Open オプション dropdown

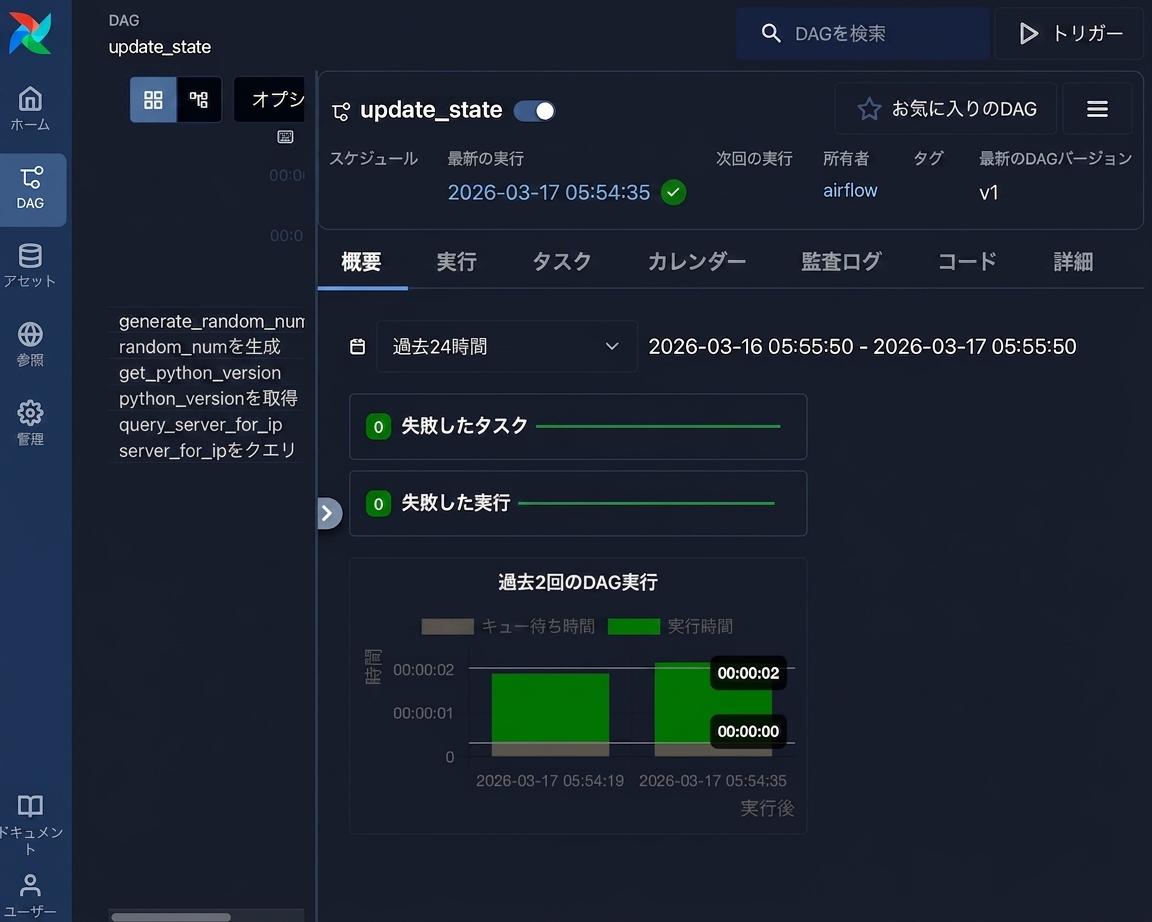(270, 100)
